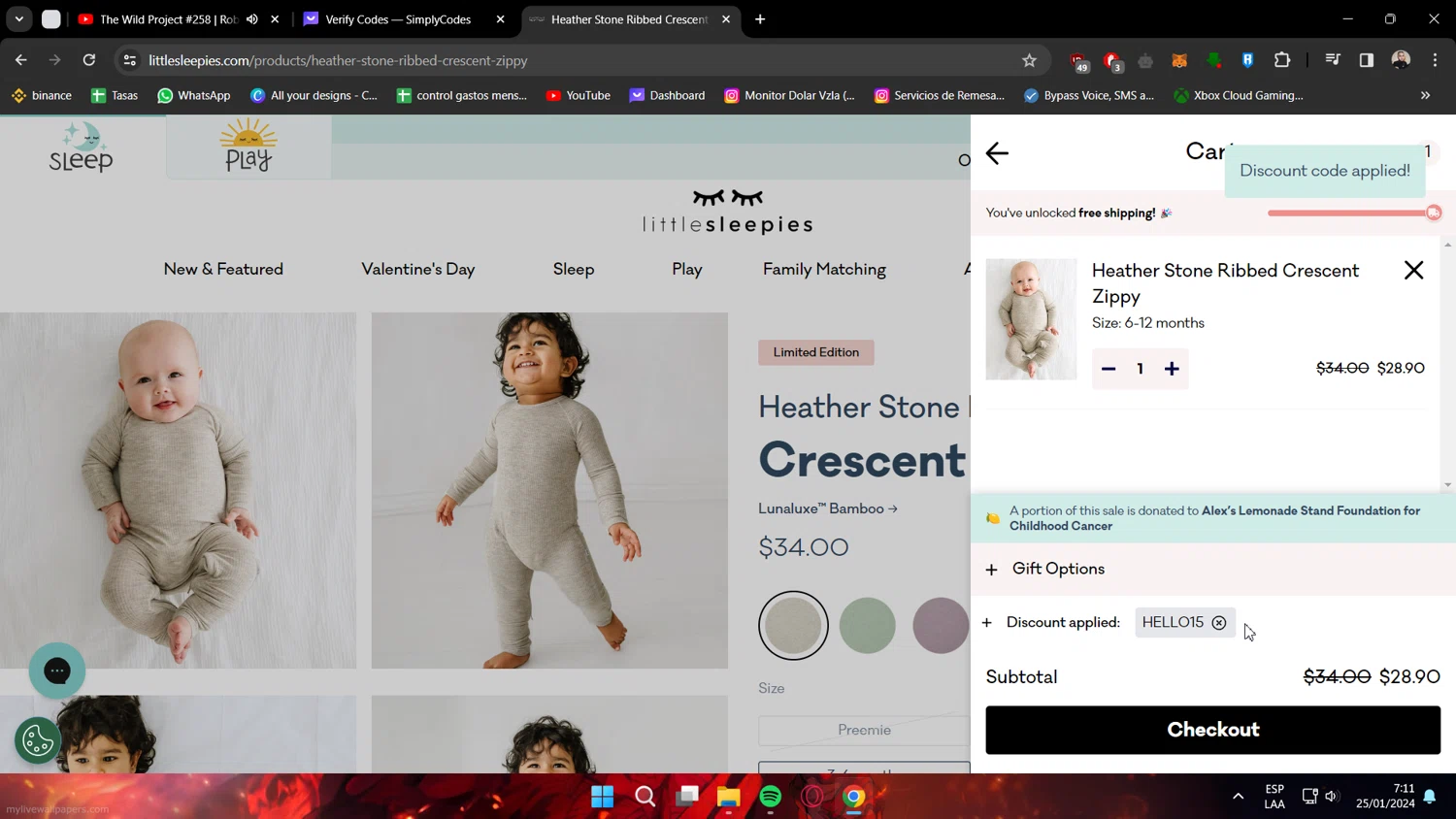Open the Sleep navigation menu
Screen dimensions: 1456x819
[x=574, y=270]
